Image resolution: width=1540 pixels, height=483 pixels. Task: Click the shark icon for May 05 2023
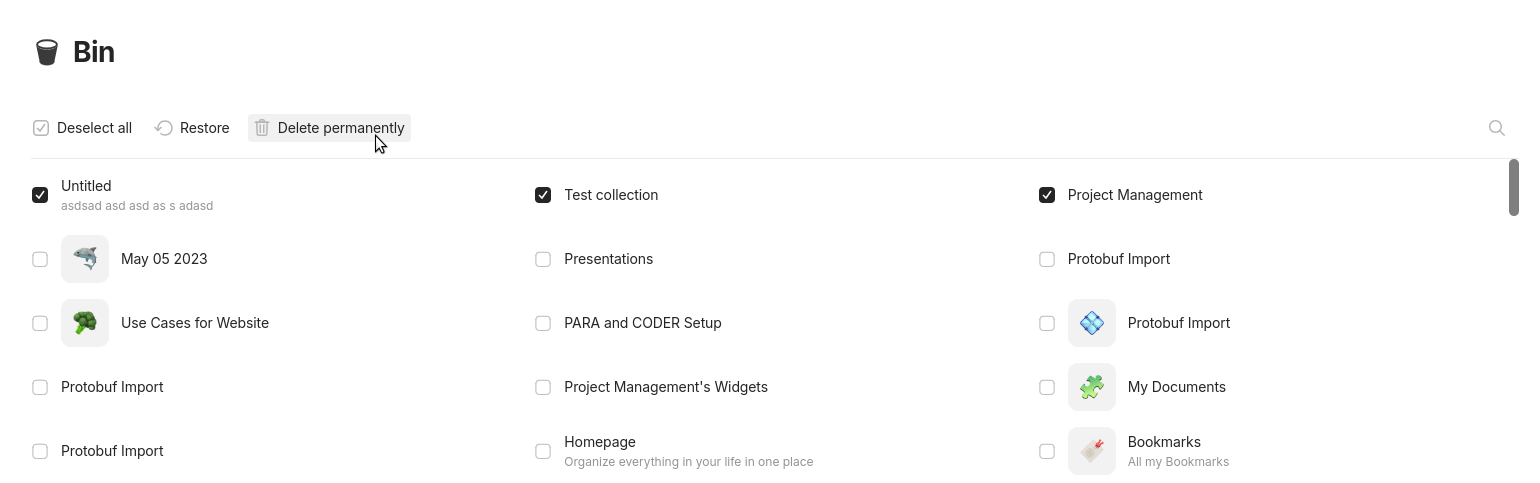85,259
